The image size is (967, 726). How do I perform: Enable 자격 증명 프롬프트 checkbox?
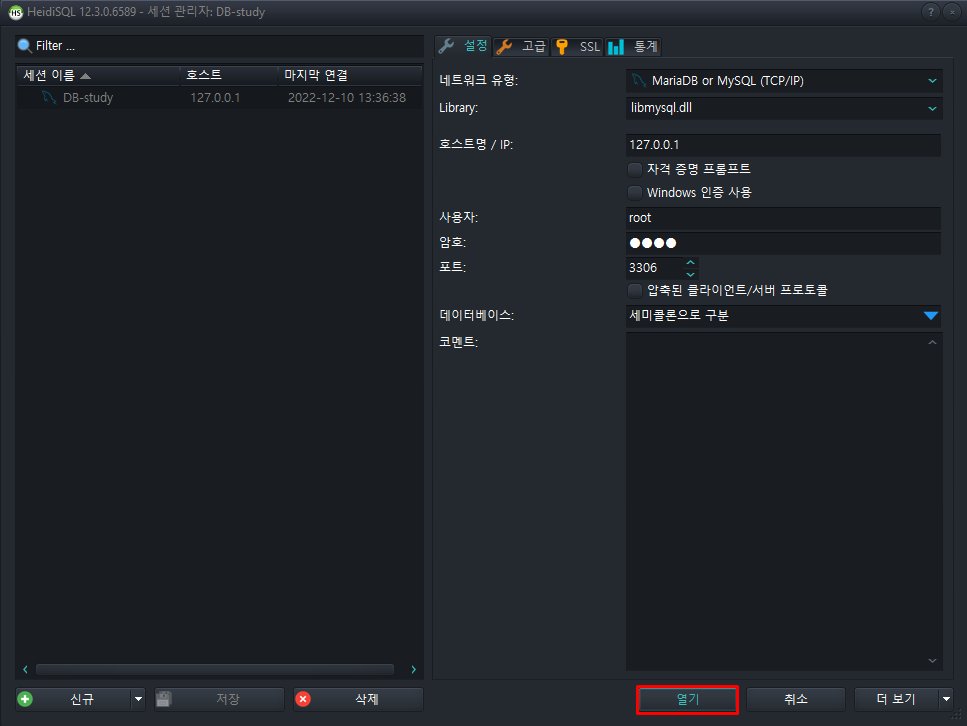[635, 169]
